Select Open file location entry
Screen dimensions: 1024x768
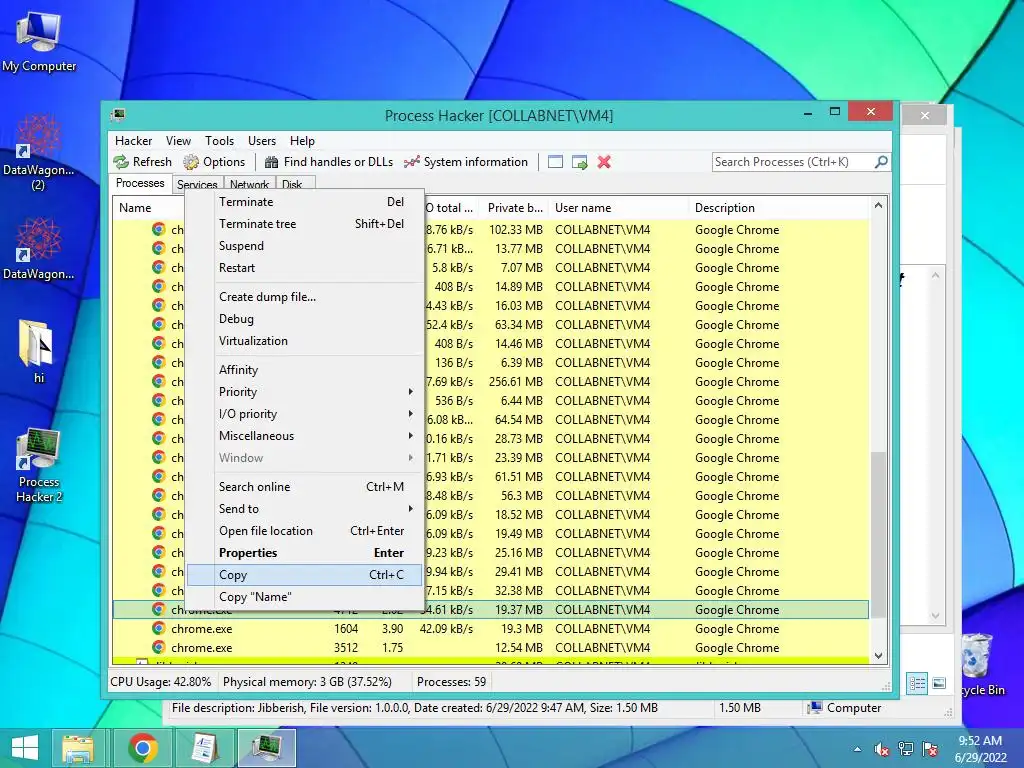click(x=305, y=531)
